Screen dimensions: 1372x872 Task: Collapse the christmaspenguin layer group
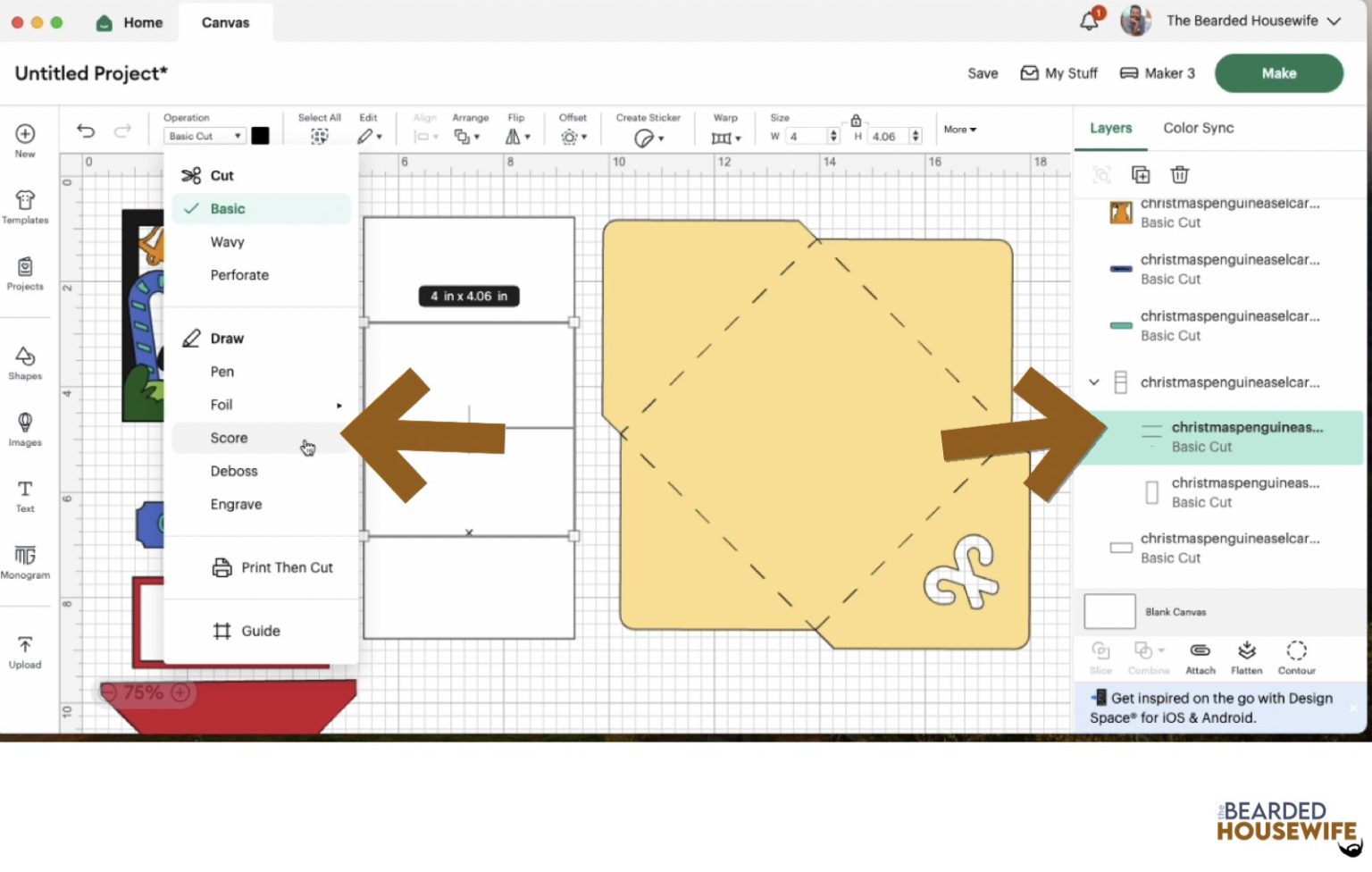[1093, 382]
